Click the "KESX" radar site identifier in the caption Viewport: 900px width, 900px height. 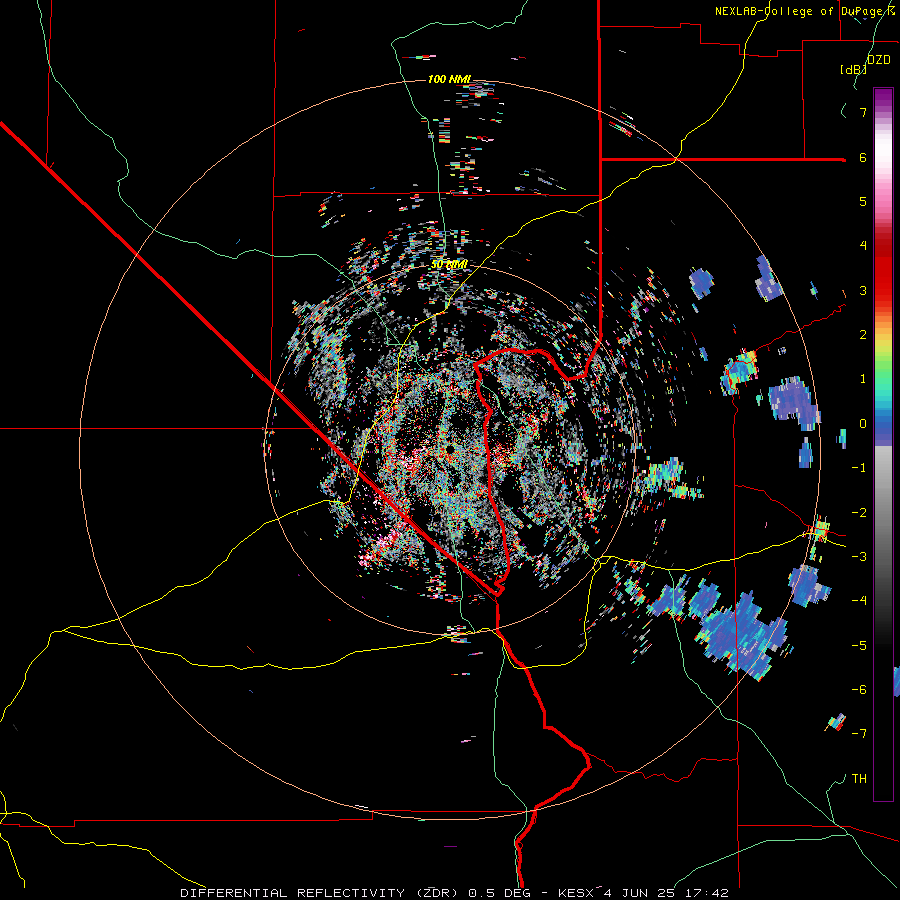[575, 893]
